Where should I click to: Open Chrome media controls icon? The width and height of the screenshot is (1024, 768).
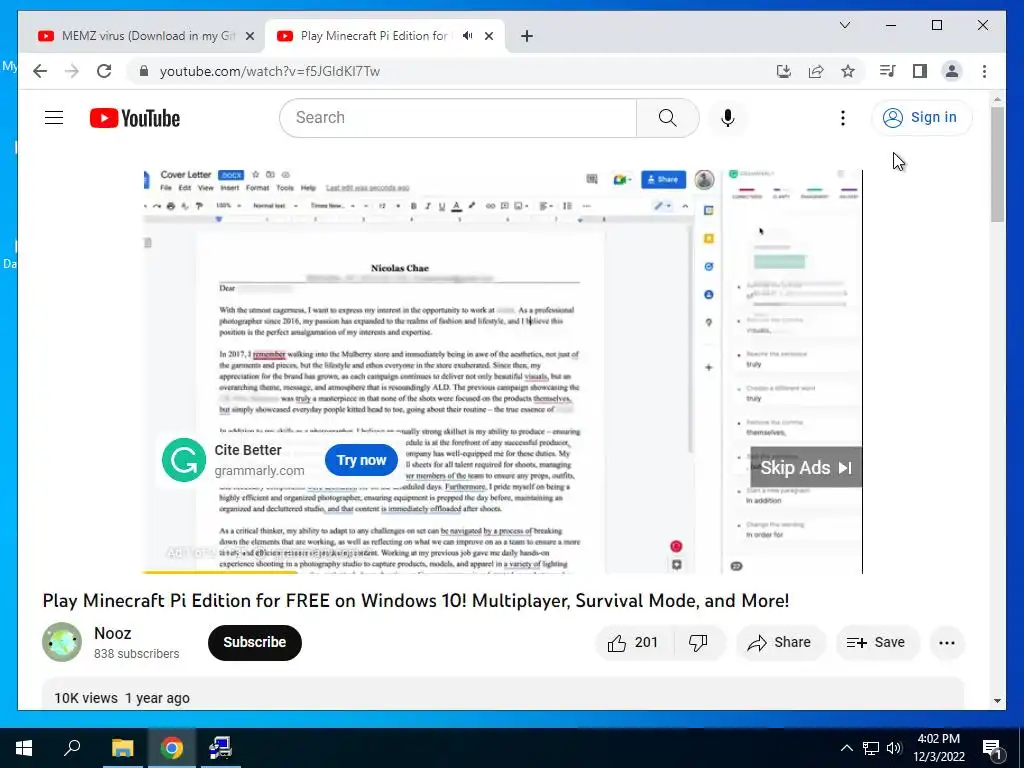coord(888,71)
